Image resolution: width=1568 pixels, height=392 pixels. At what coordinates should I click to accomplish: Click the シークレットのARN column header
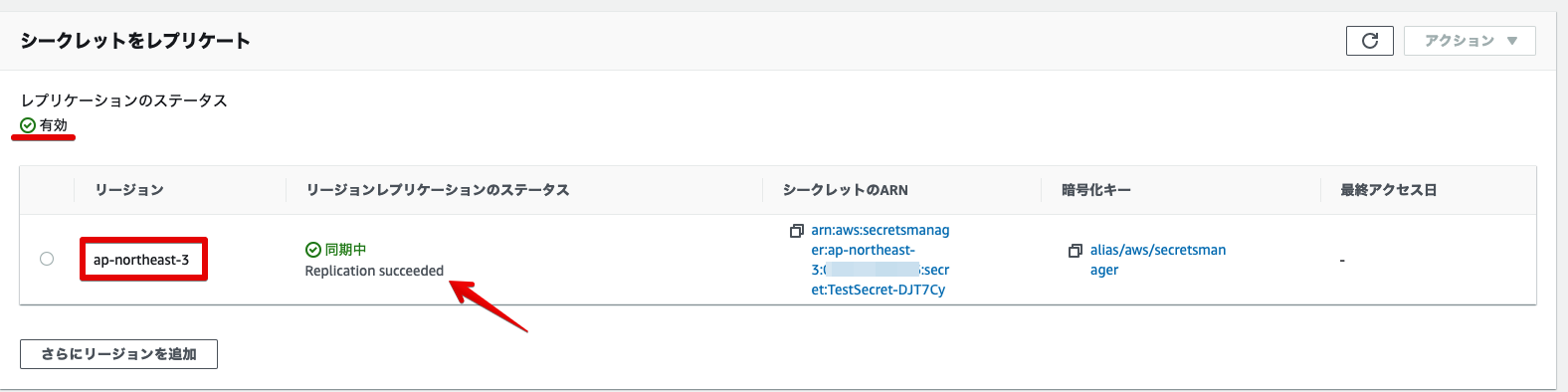click(x=846, y=190)
